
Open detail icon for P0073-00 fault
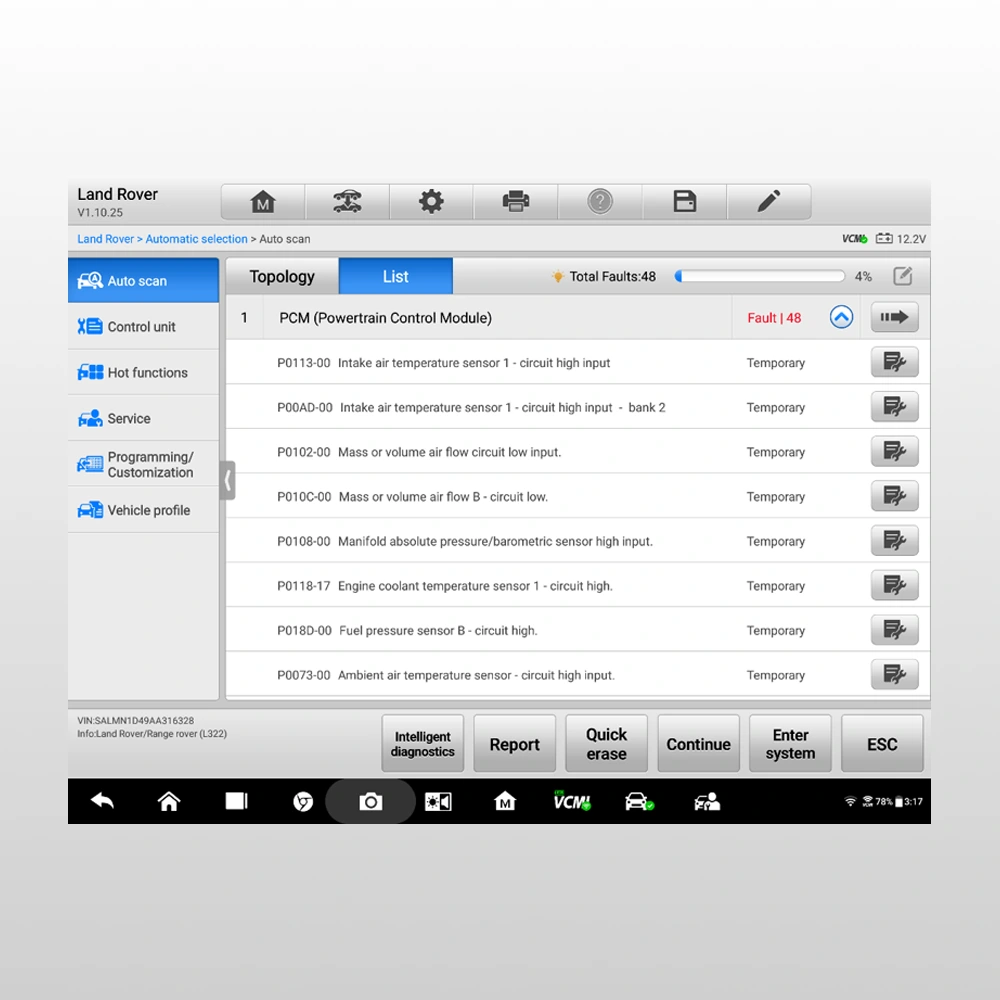point(894,675)
